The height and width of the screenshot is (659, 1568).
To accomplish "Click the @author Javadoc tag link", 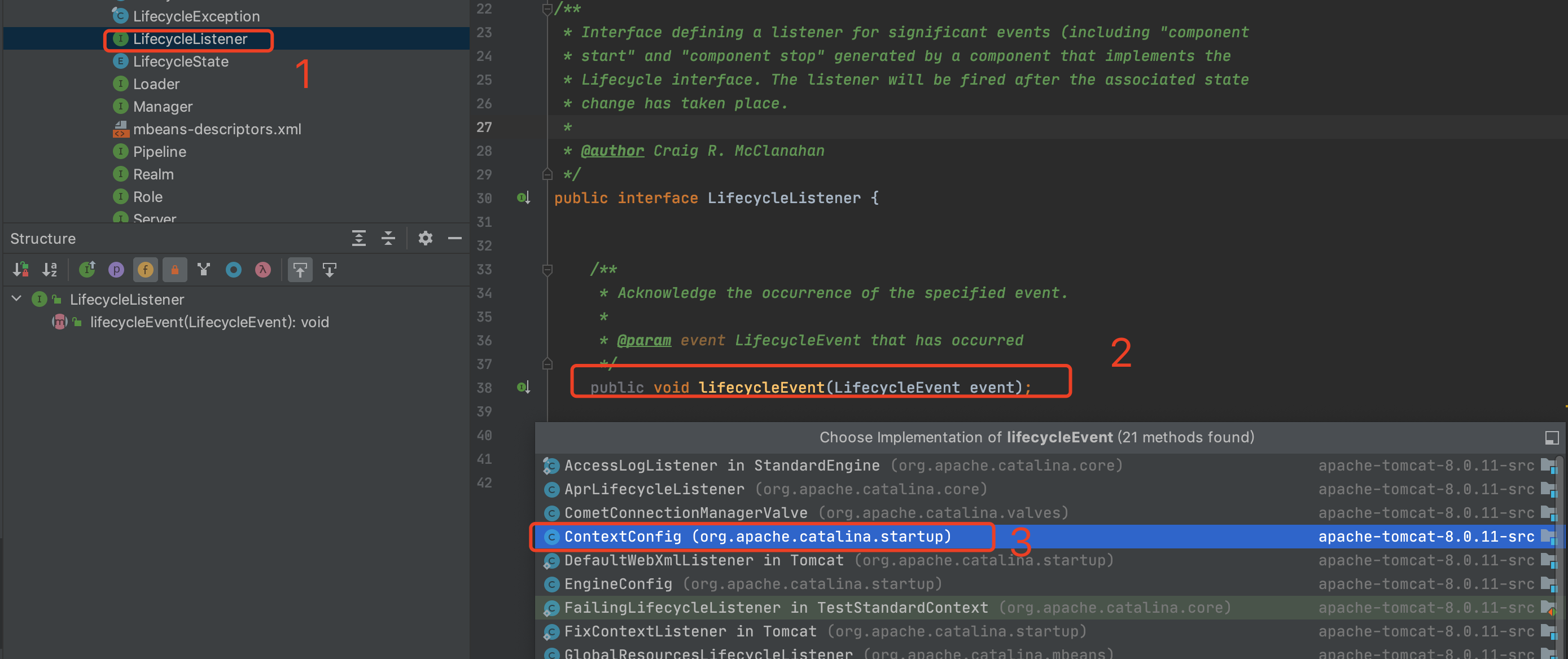I will pos(612,151).
